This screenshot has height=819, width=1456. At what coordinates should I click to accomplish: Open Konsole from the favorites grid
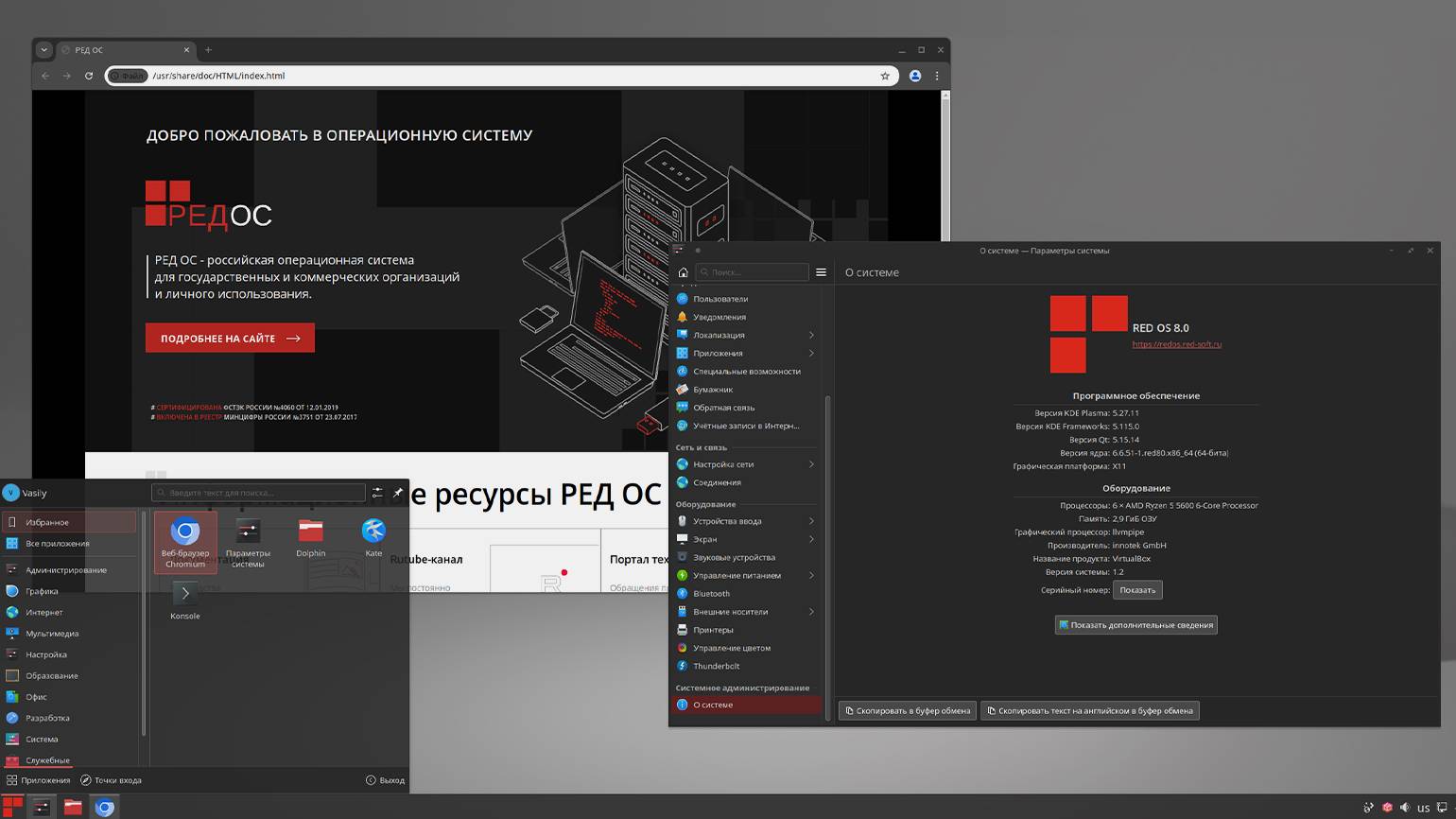pos(184,595)
